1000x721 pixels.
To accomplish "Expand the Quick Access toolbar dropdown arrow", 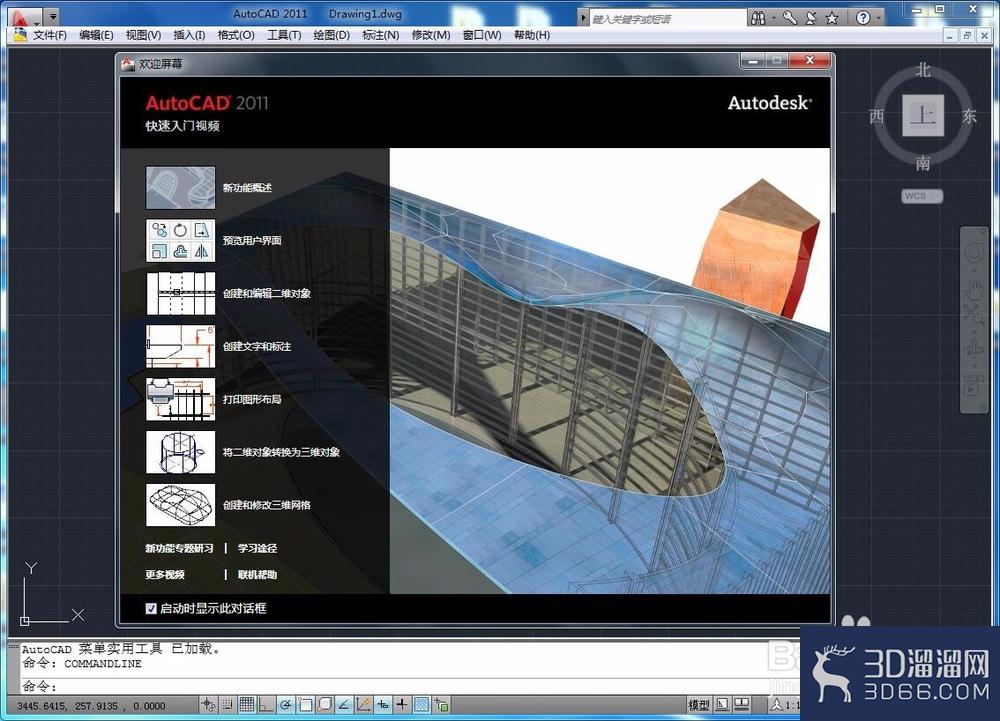I will click(x=53, y=15).
